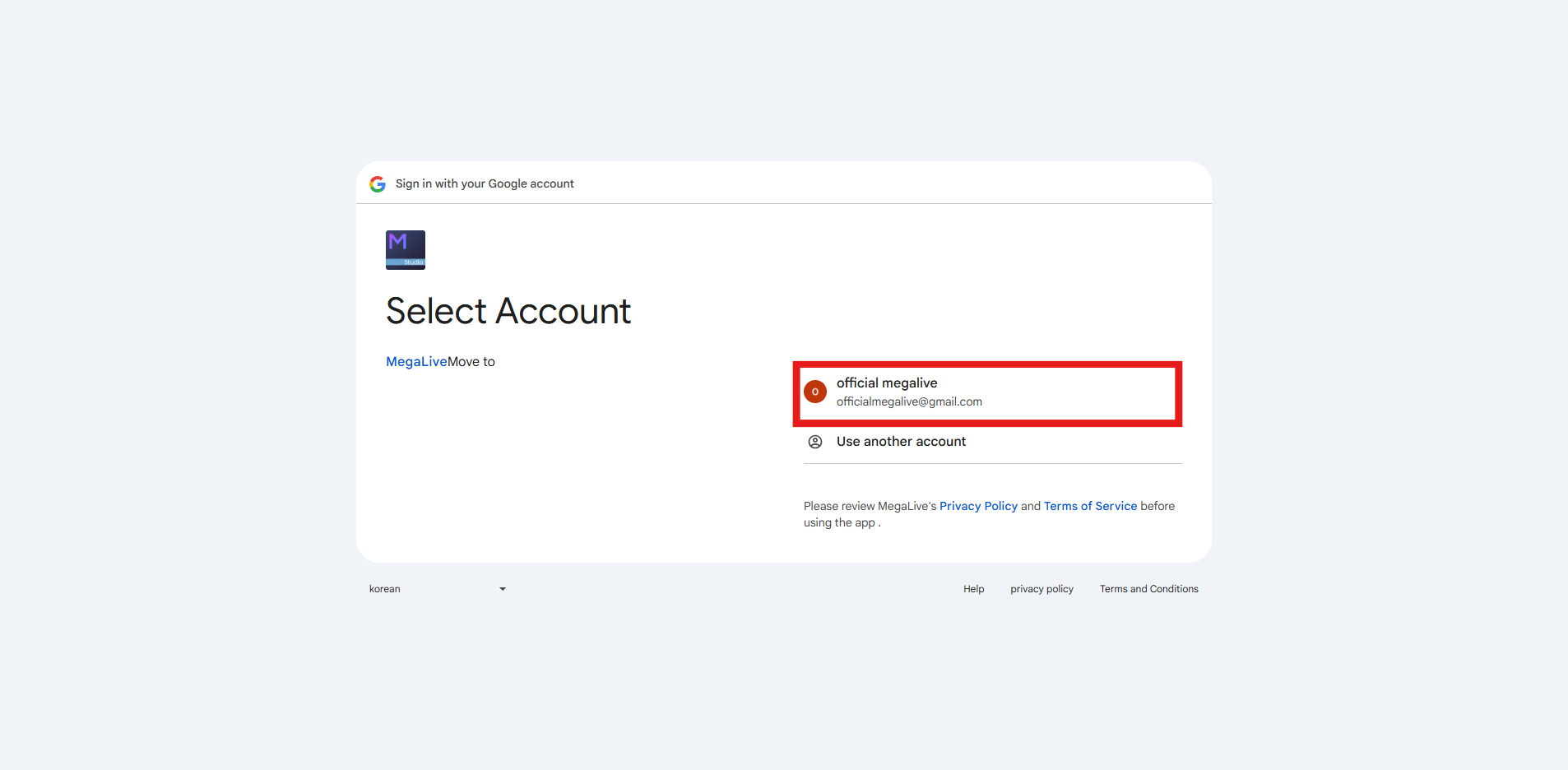Click the MegaLive Studio app logo
The image size is (1568, 770).
pos(406,250)
